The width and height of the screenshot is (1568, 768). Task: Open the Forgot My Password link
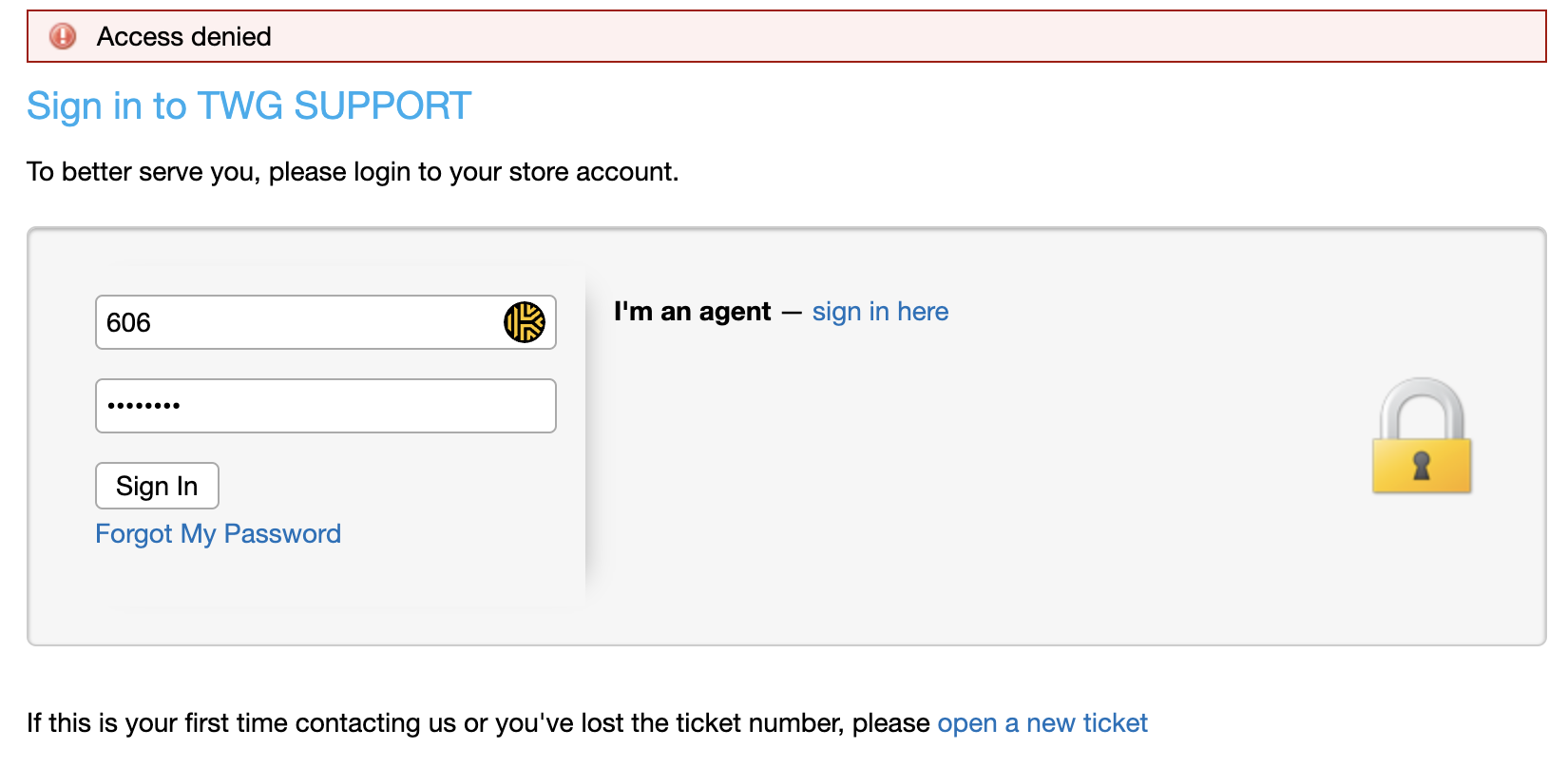tap(218, 533)
